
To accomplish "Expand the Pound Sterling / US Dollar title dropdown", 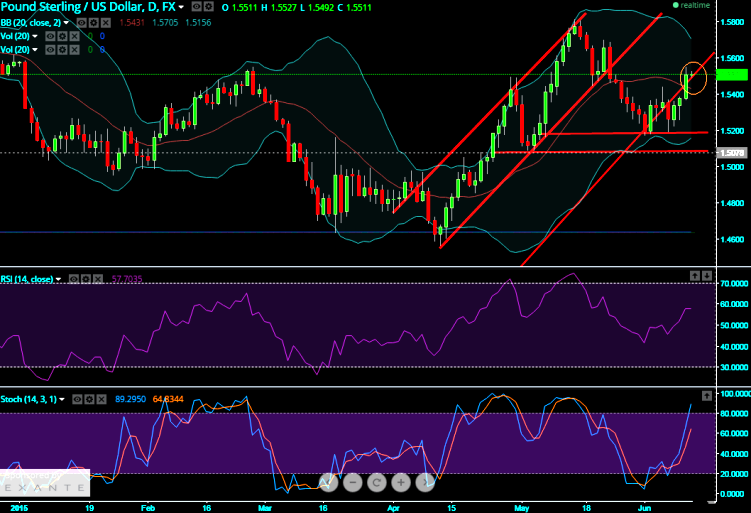I will (x=181, y=7).
